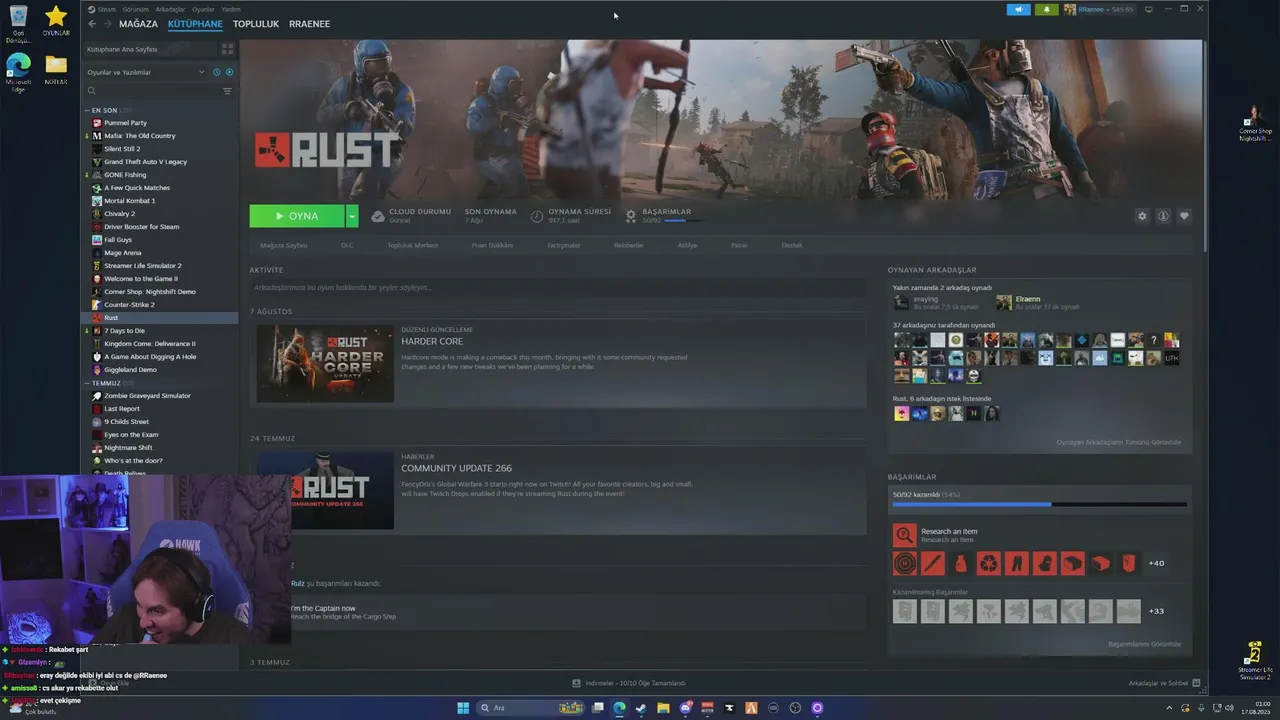
Task: Open the Yardım menu
Action: [x=230, y=9]
